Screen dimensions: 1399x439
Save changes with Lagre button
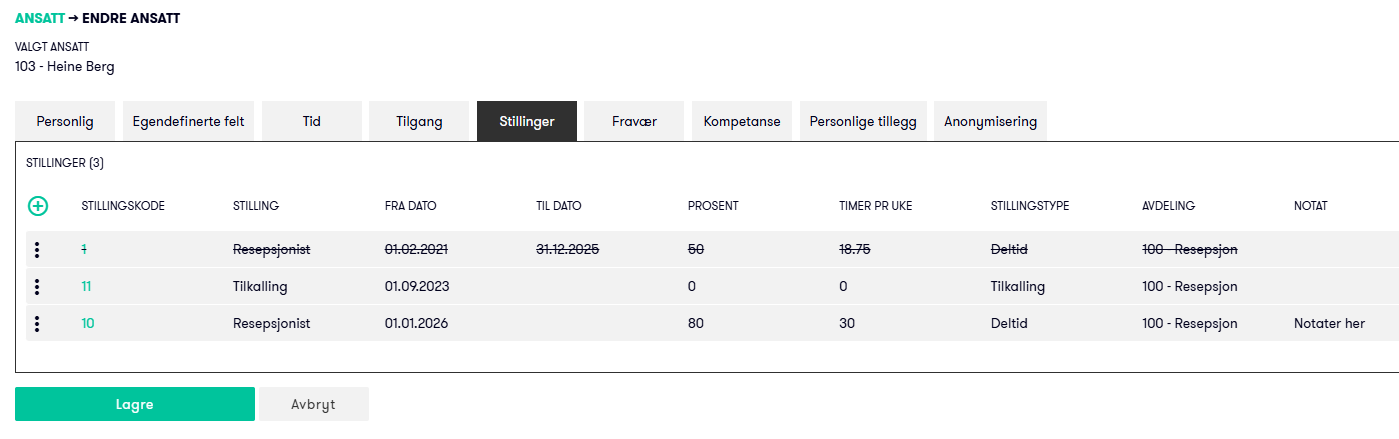[x=135, y=404]
